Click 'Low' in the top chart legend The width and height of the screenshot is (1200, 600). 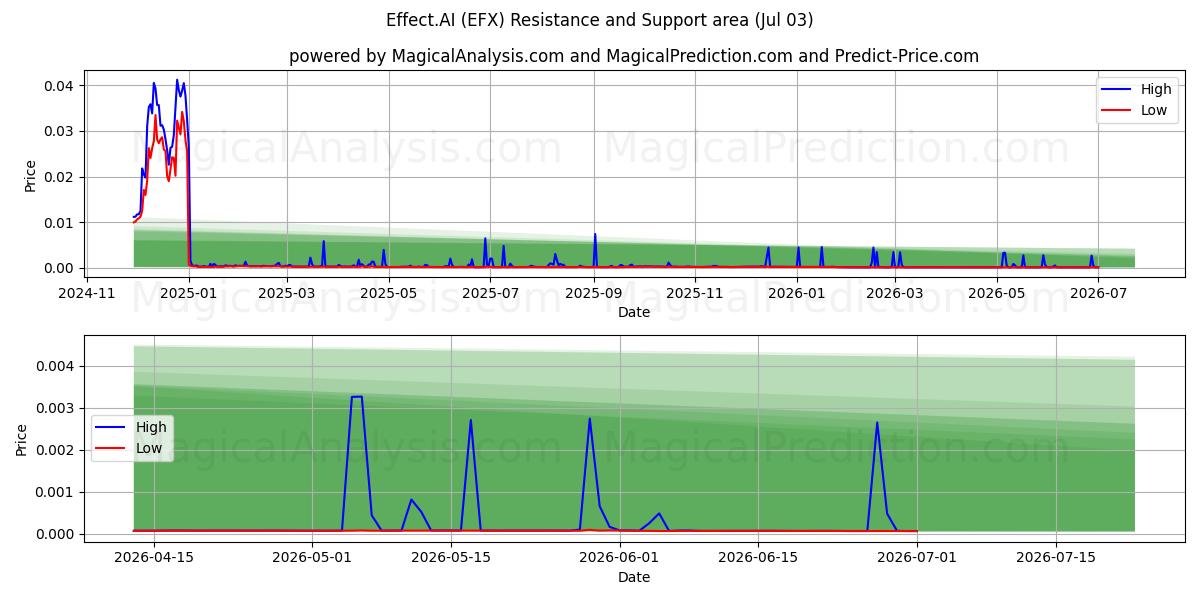pyautogui.click(x=1154, y=110)
